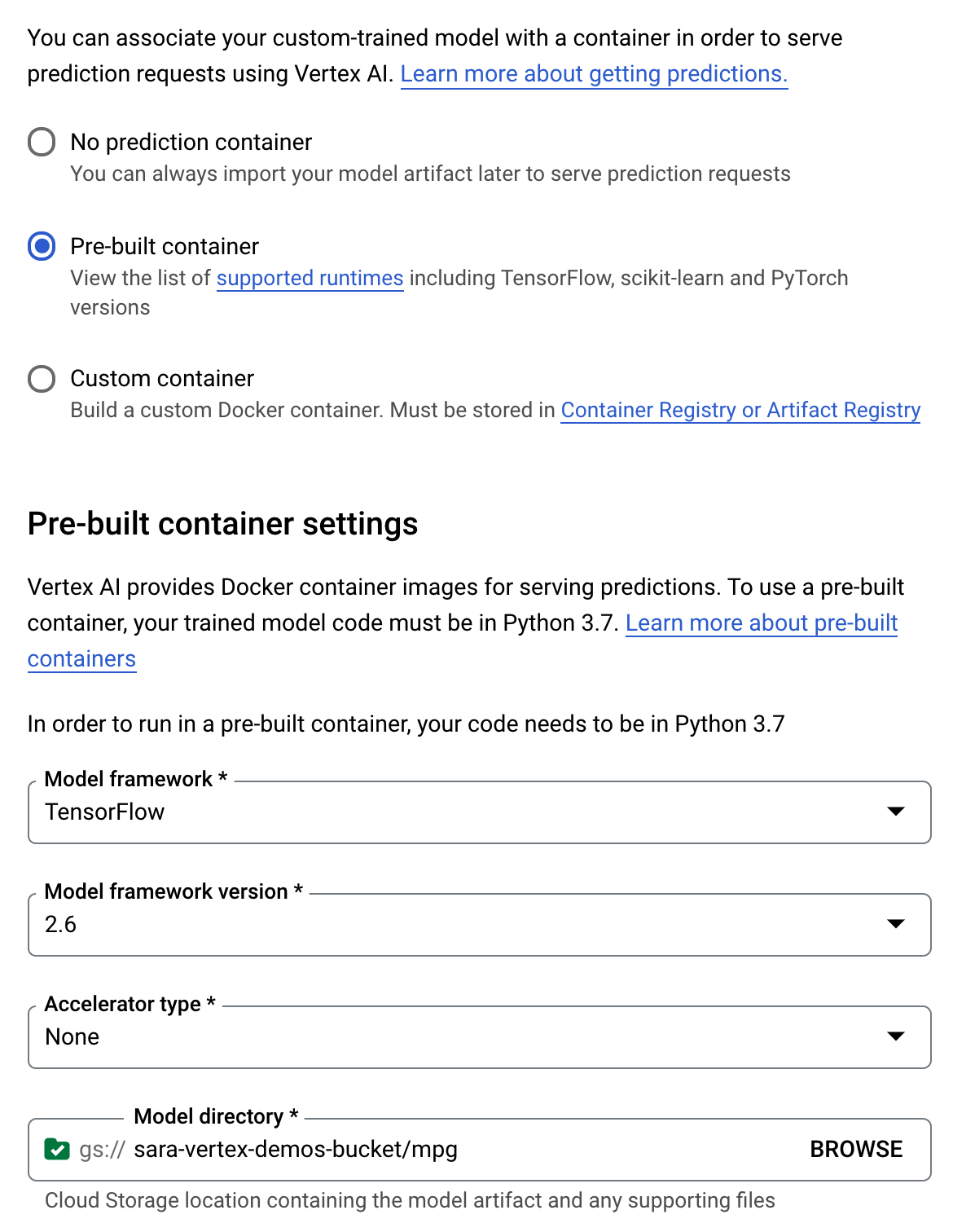Expand the Model framework version dropdown
Image resolution: width=953 pixels, height=1232 pixels.
pos(894,924)
